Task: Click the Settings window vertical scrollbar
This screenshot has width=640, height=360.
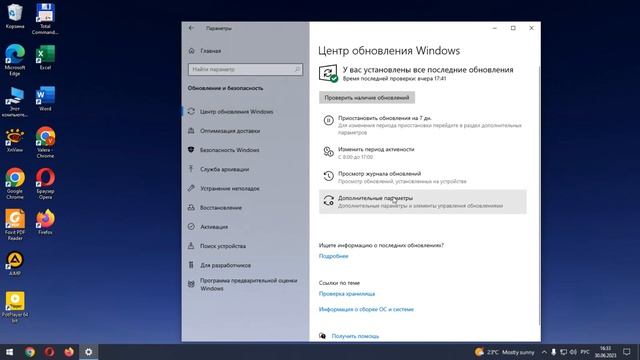Action: (x=539, y=195)
